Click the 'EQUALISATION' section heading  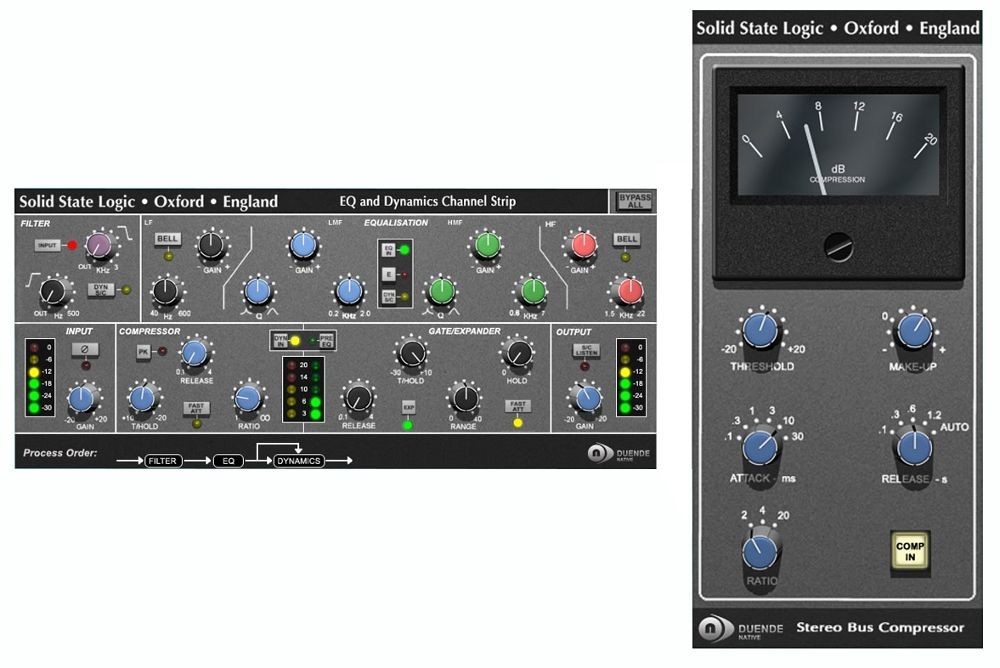[396, 223]
